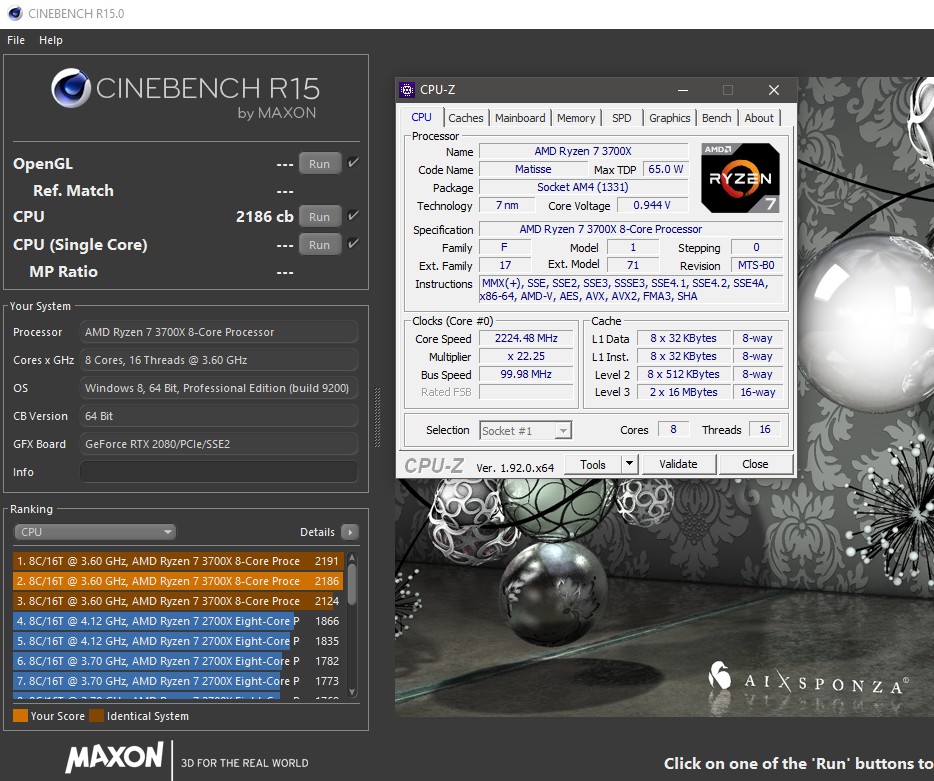Run the OpenGL benchmark
934x781 pixels.
point(319,164)
